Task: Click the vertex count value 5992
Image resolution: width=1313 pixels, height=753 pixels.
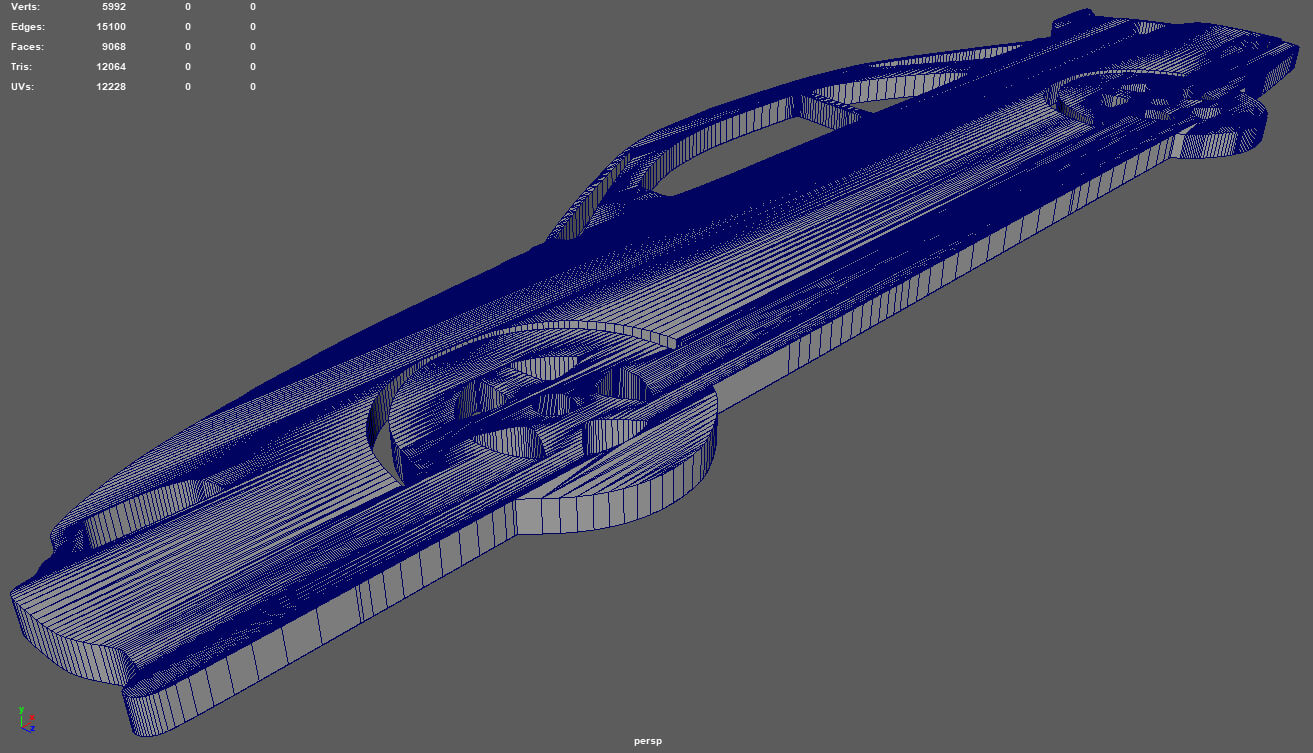Action: click(113, 7)
